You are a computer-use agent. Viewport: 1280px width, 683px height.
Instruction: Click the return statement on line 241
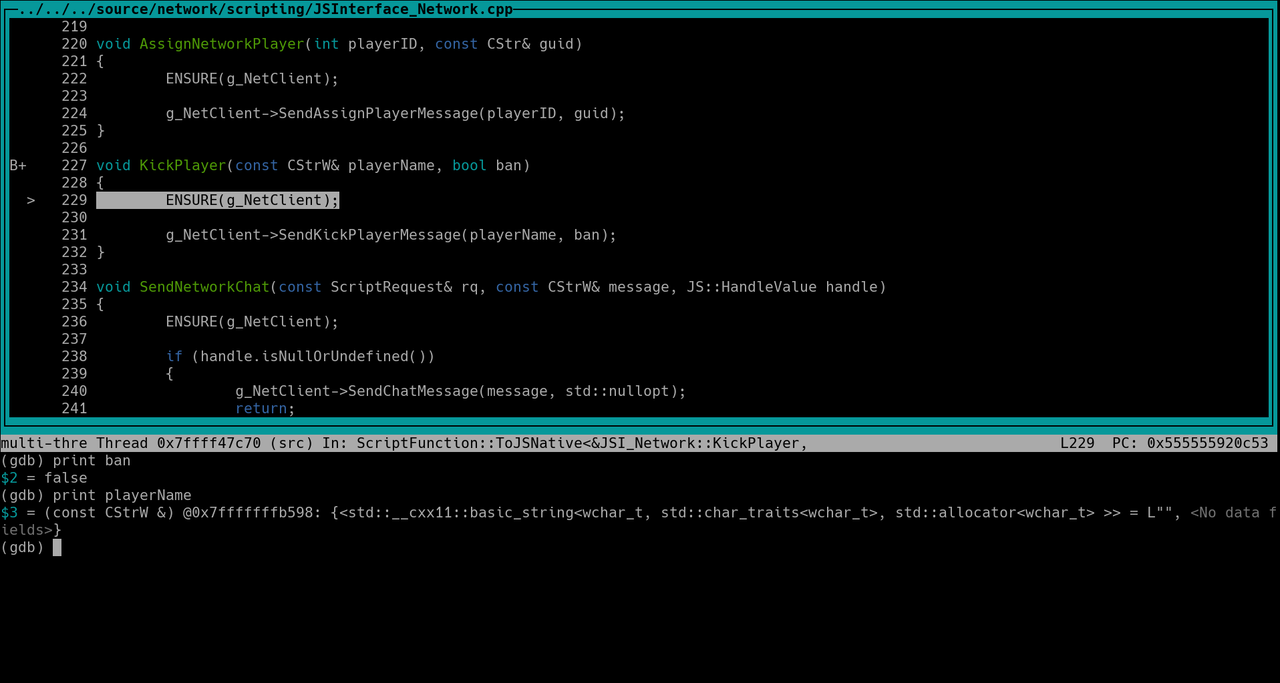tap(265, 408)
